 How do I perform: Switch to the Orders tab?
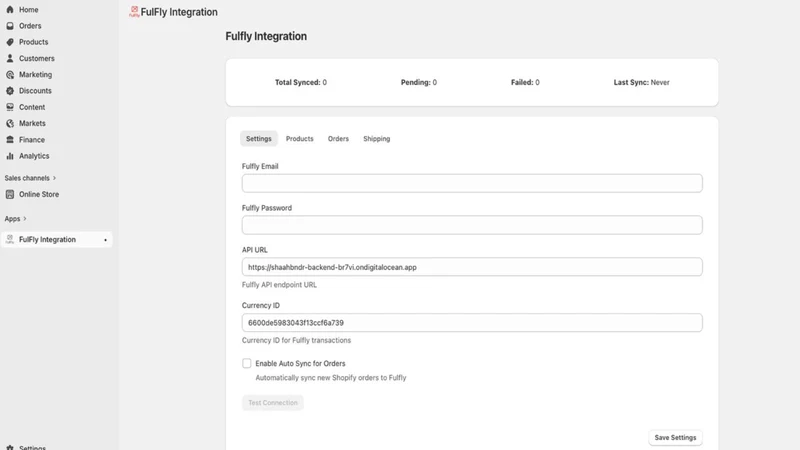(x=338, y=139)
